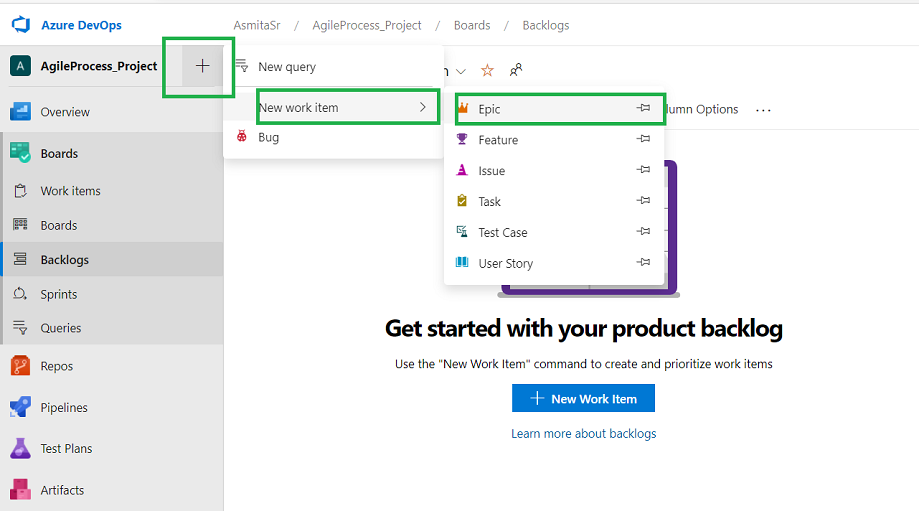Image resolution: width=919 pixels, height=511 pixels.
Task: Click the team members icon beside star
Action: tap(516, 70)
